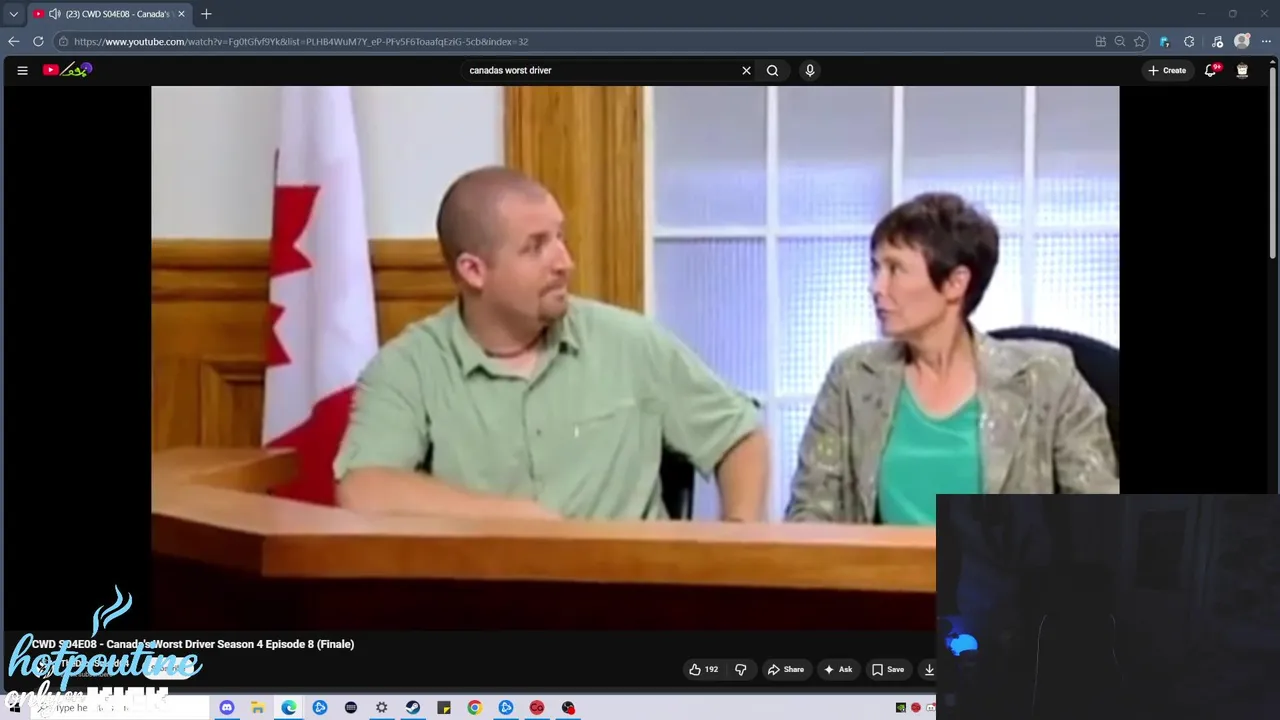1280x720 pixels.
Task: Click the zoom out magnifier in address bar
Action: [1120, 41]
